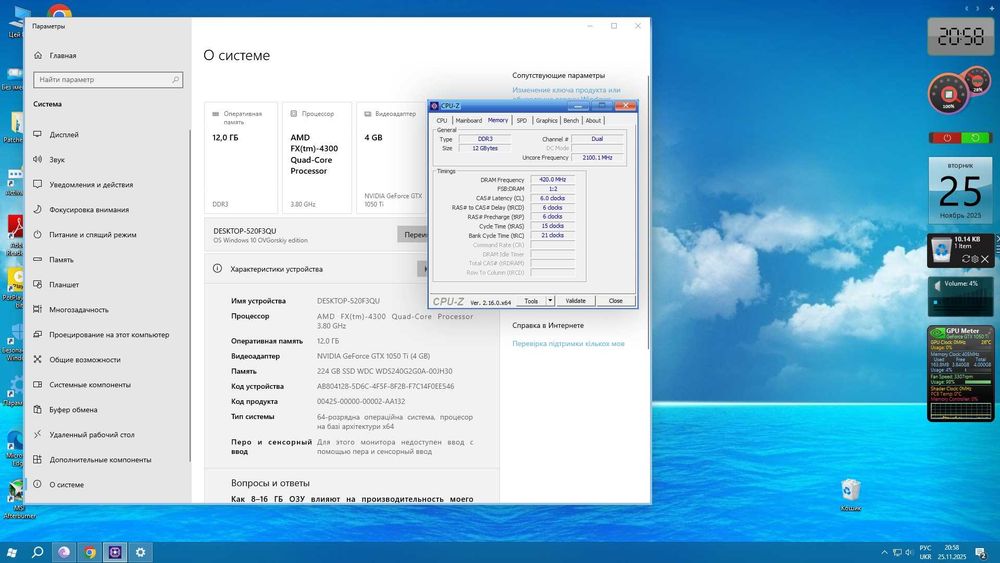The height and width of the screenshot is (563, 1000).
Task: Select Focus assist moon icon in sidebar
Action: [x=38, y=209]
